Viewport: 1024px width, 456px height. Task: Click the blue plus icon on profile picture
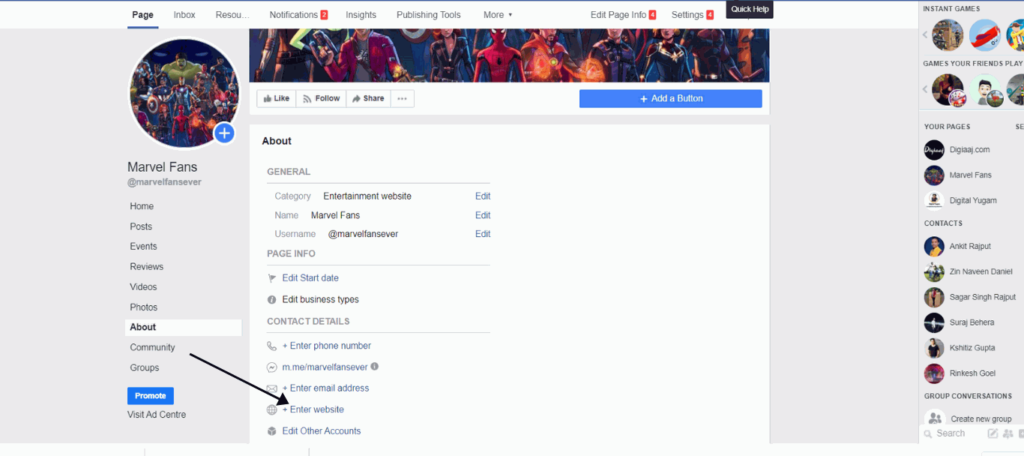pyautogui.click(x=225, y=133)
